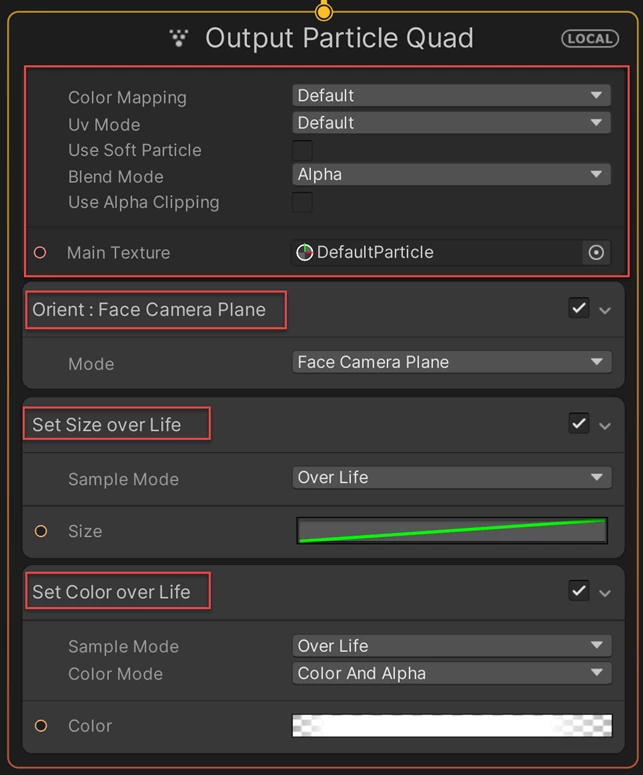Click the Main Texture input port circle
This screenshot has height=775, width=643.
pos(40,253)
